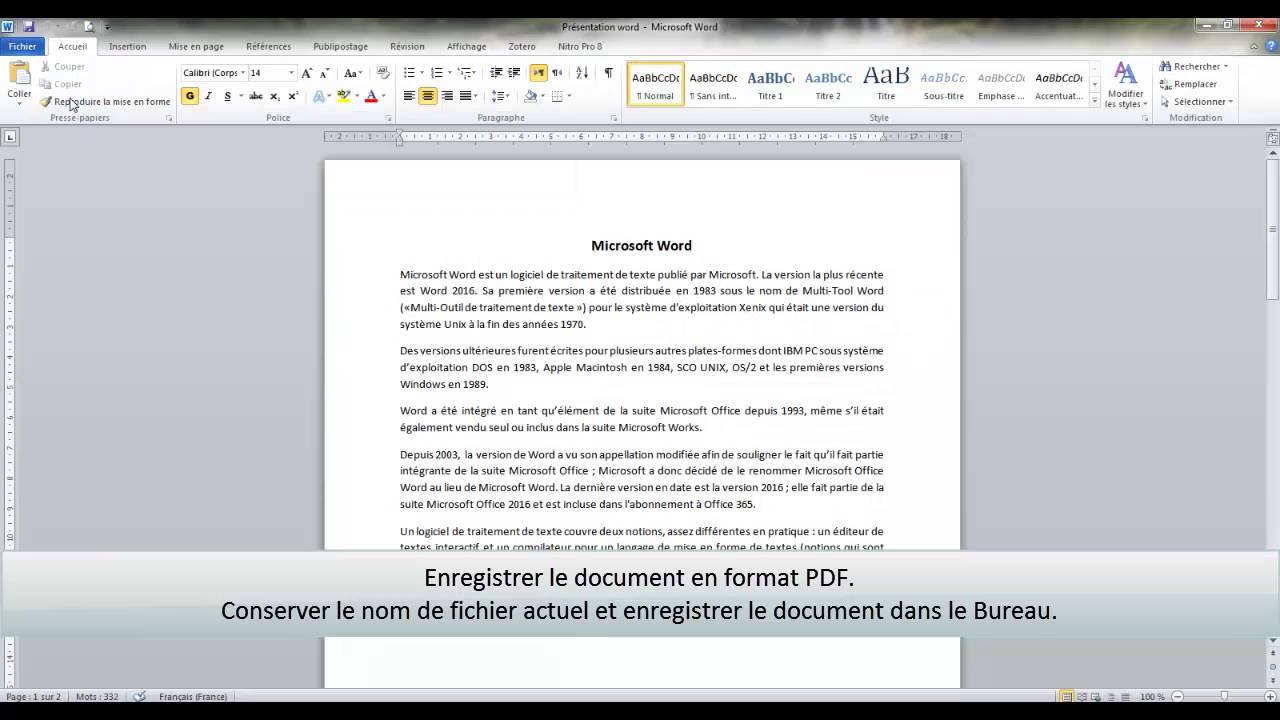Open Paragraphe dialog launcher
This screenshot has width=1280, height=720.
(x=614, y=118)
